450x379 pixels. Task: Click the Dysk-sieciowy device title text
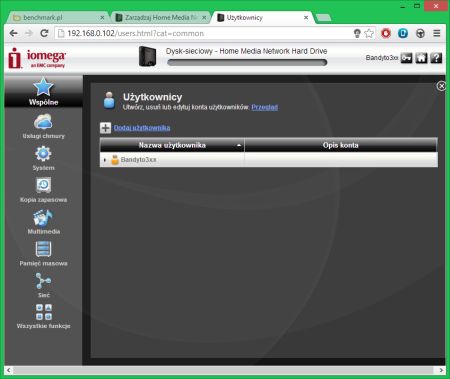(246, 51)
